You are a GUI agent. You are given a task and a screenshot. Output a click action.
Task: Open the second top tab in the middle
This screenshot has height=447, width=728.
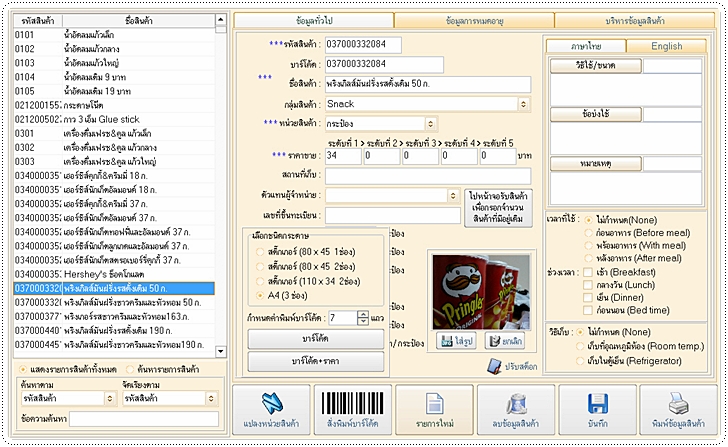(x=474, y=21)
